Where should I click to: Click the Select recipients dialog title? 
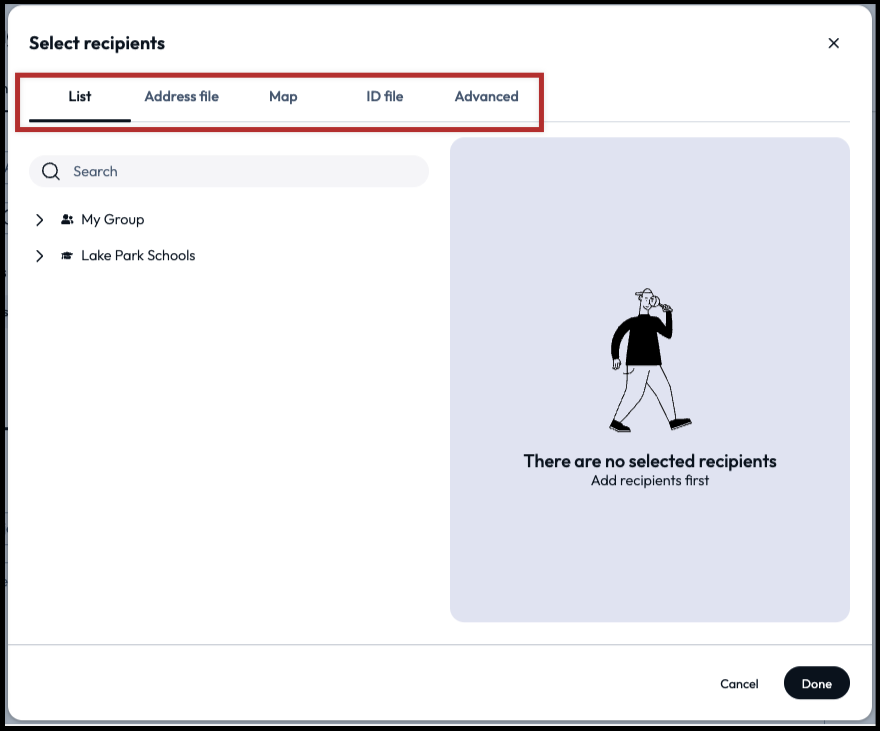click(x=96, y=43)
